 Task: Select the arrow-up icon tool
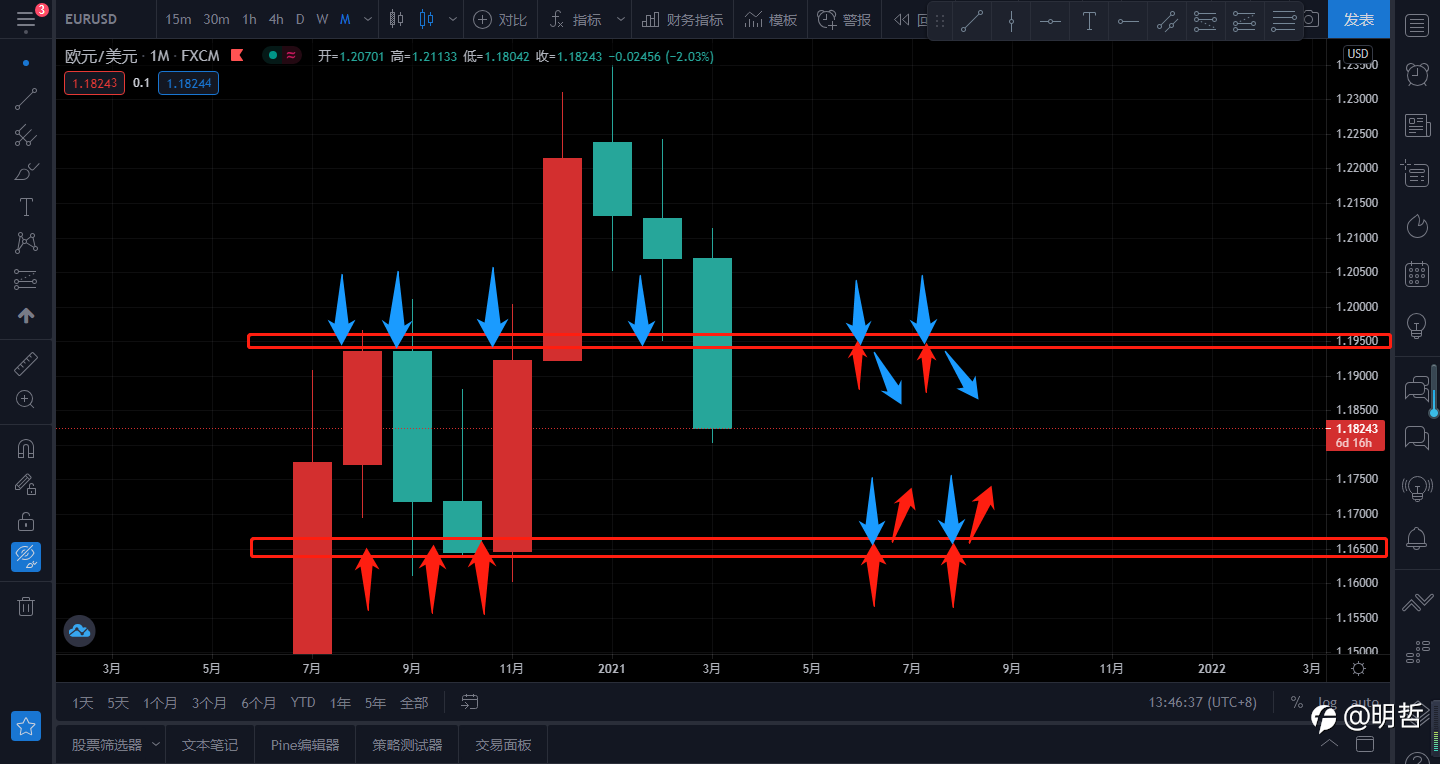26,315
